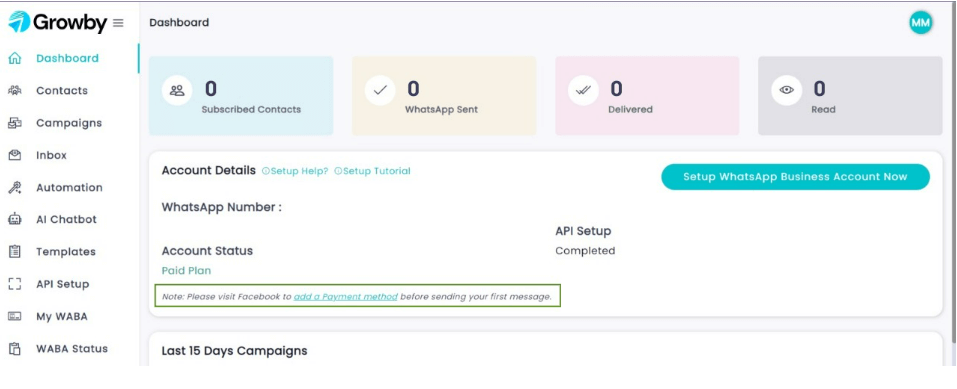Click the Last 15 Days Campaigns heading

[x=234, y=351]
